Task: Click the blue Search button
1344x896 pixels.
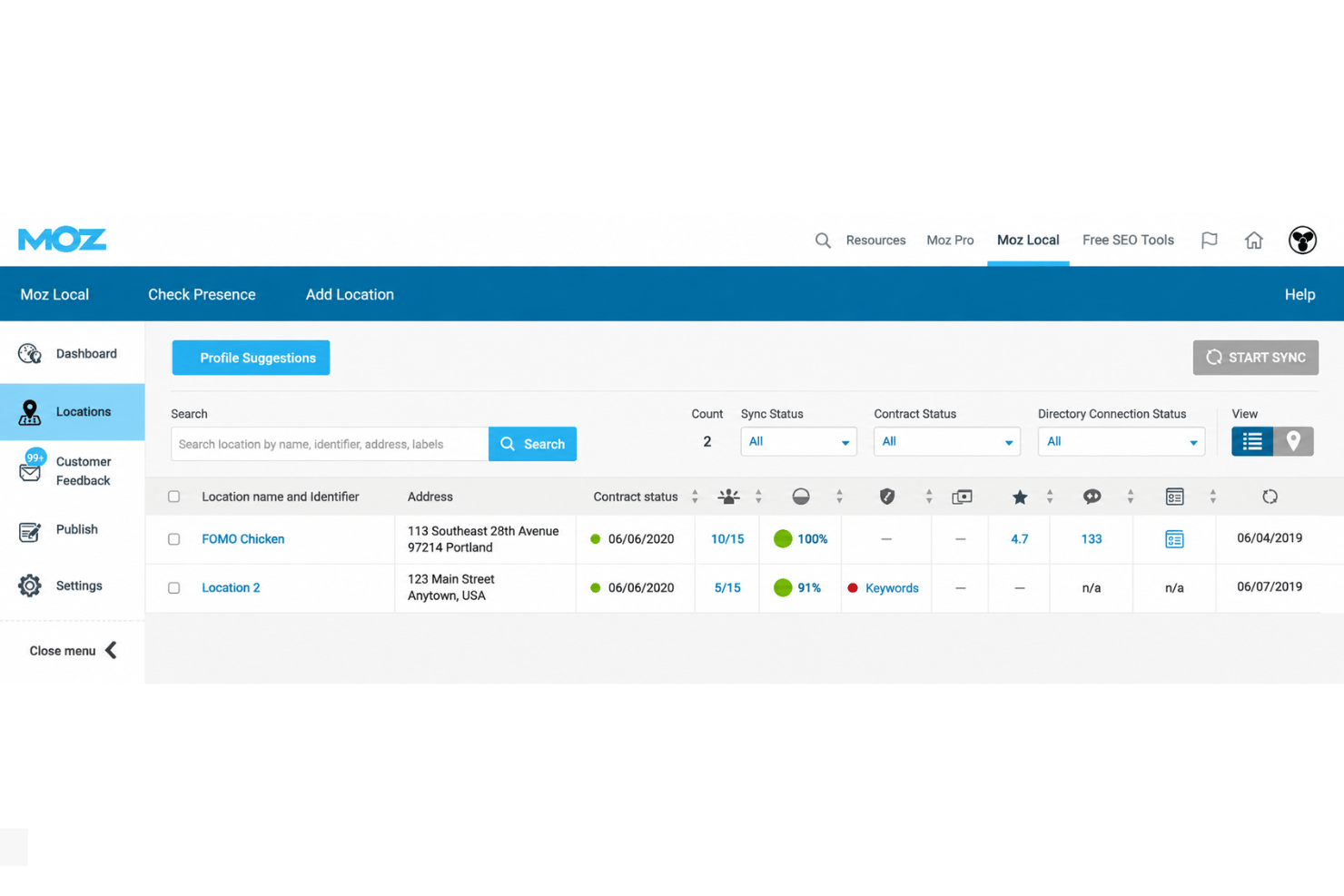Action: pos(532,444)
